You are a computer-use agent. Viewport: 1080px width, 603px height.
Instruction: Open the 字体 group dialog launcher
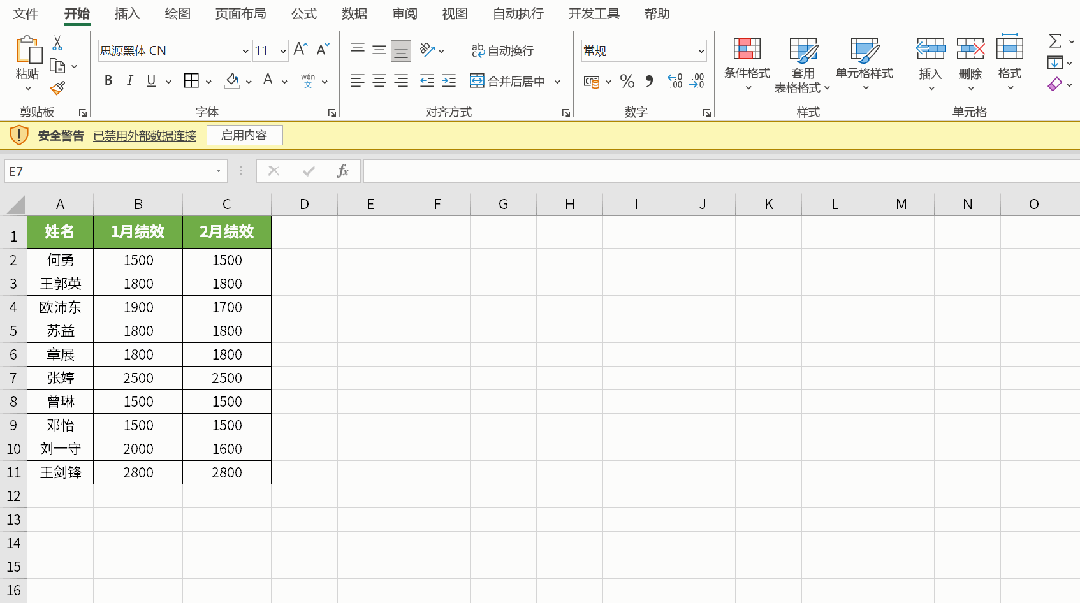(332, 112)
